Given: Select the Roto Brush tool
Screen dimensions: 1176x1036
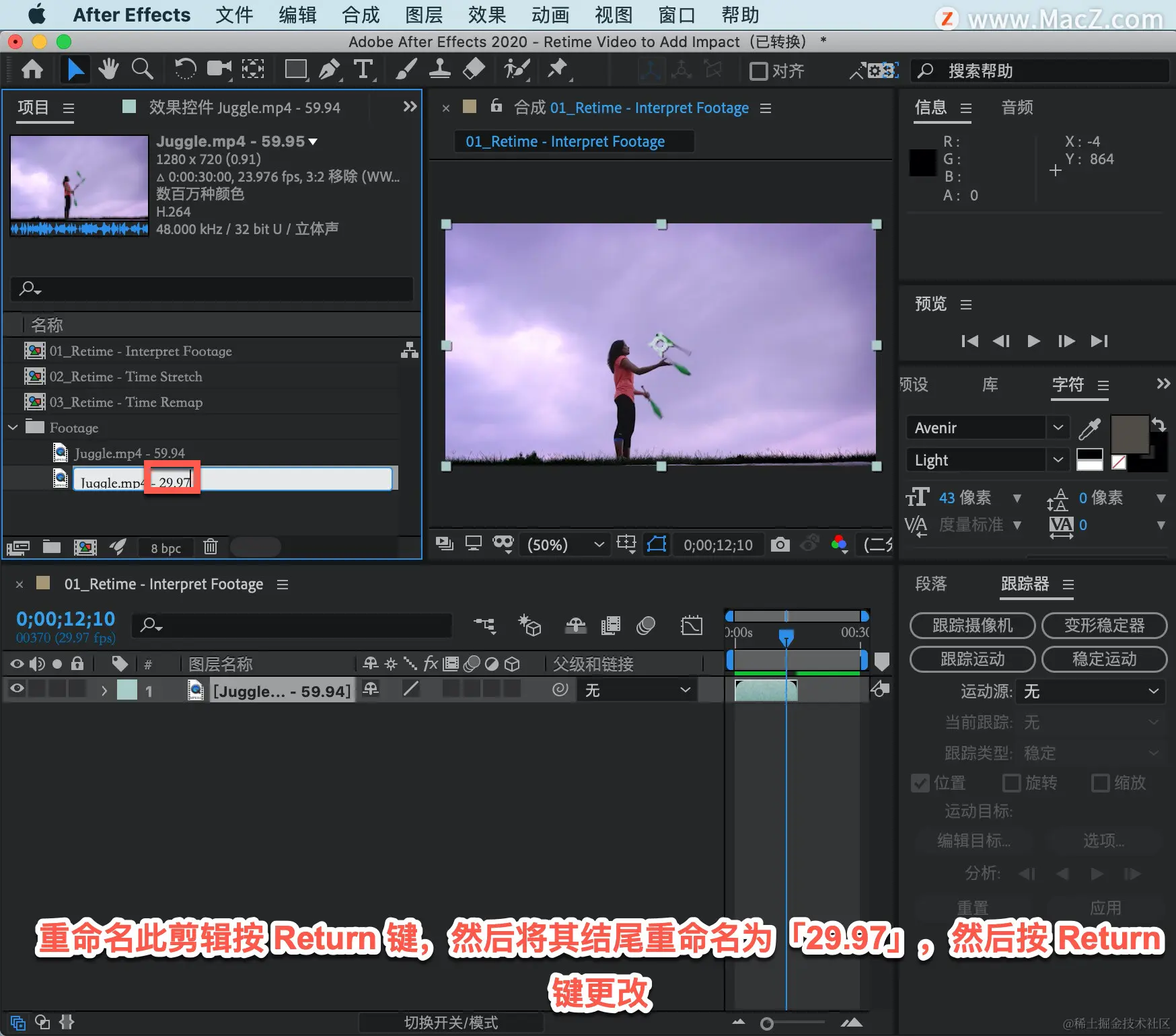Looking at the screenshot, I should click(x=517, y=69).
